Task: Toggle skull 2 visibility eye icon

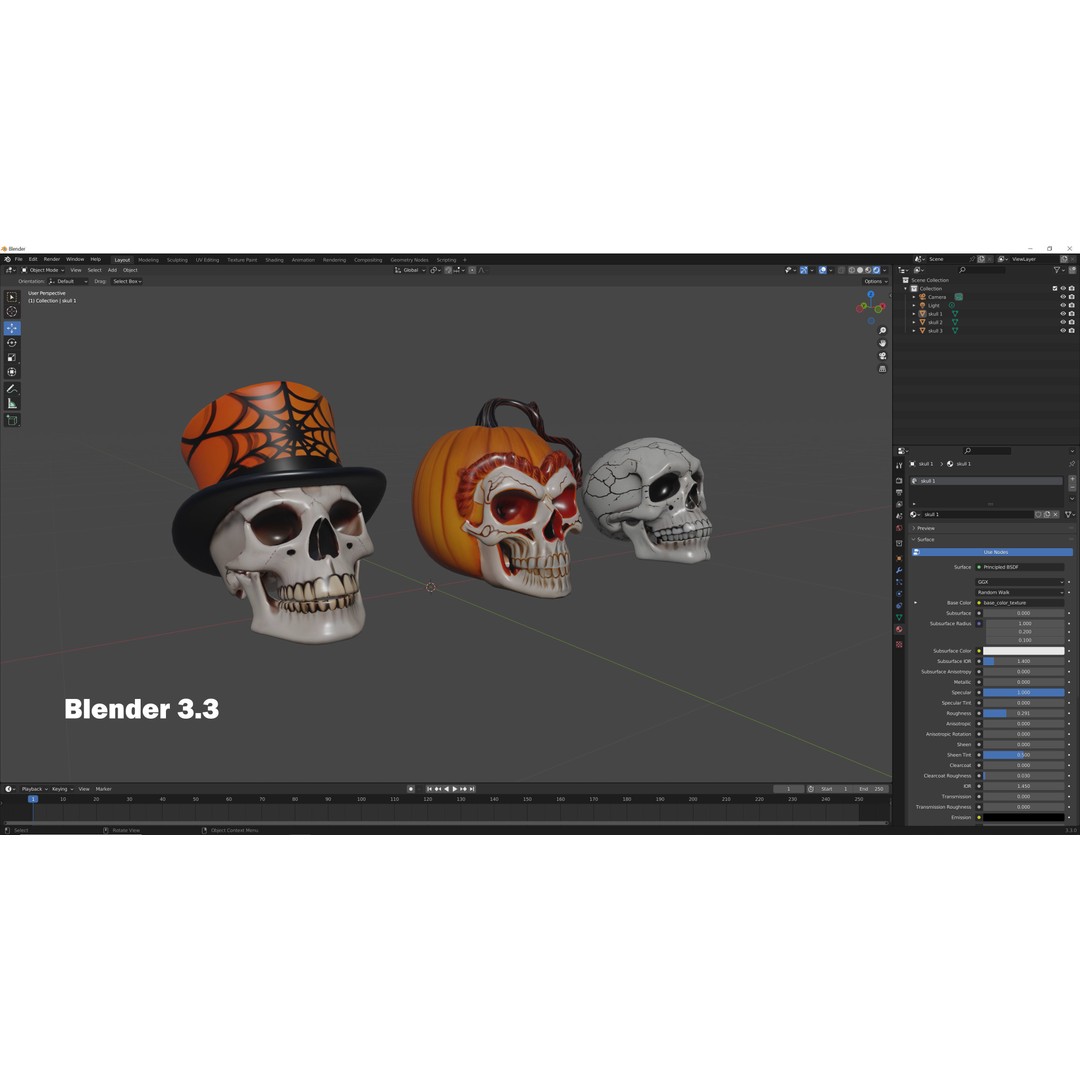Action: point(1063,322)
